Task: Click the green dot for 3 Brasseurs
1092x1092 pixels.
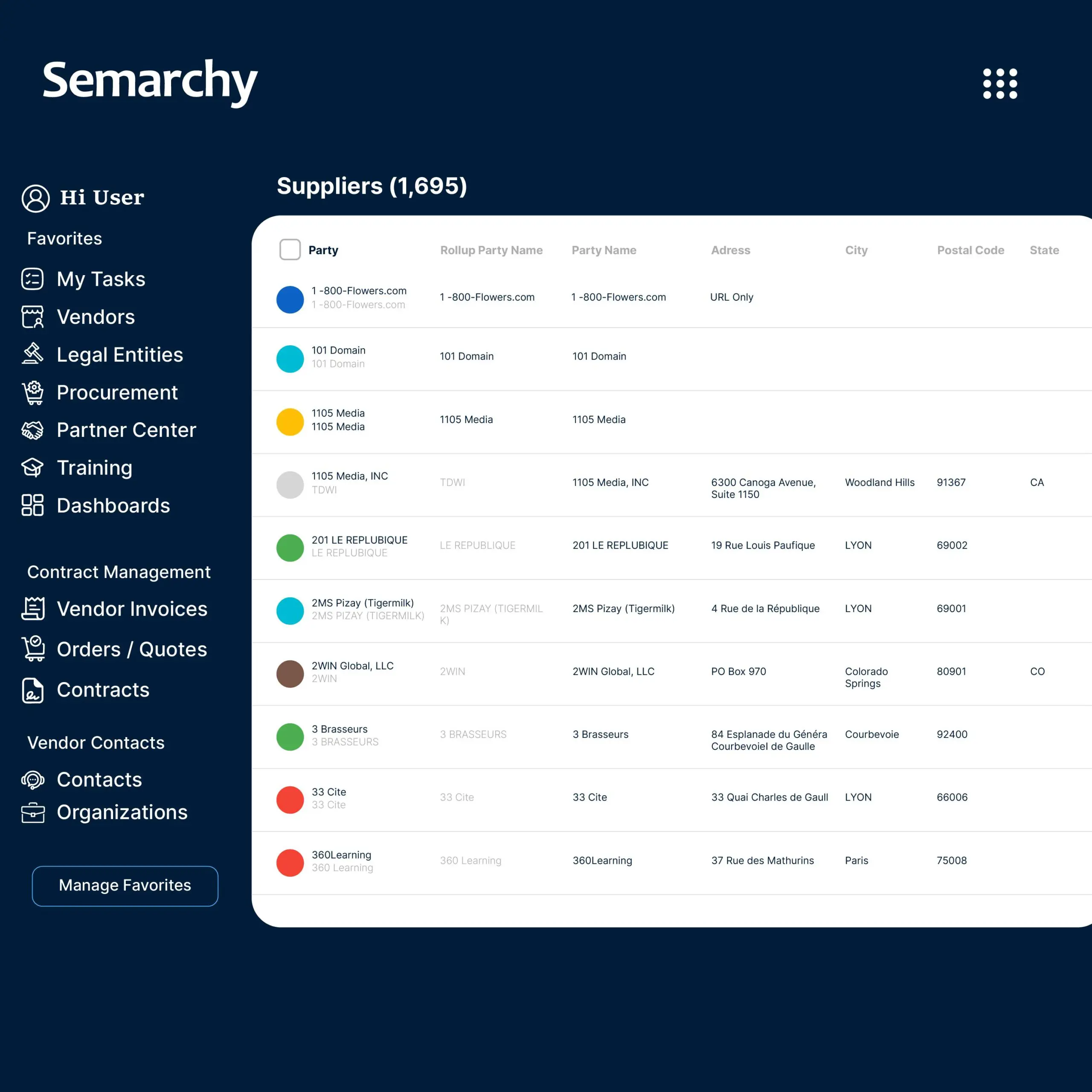Action: [290, 737]
